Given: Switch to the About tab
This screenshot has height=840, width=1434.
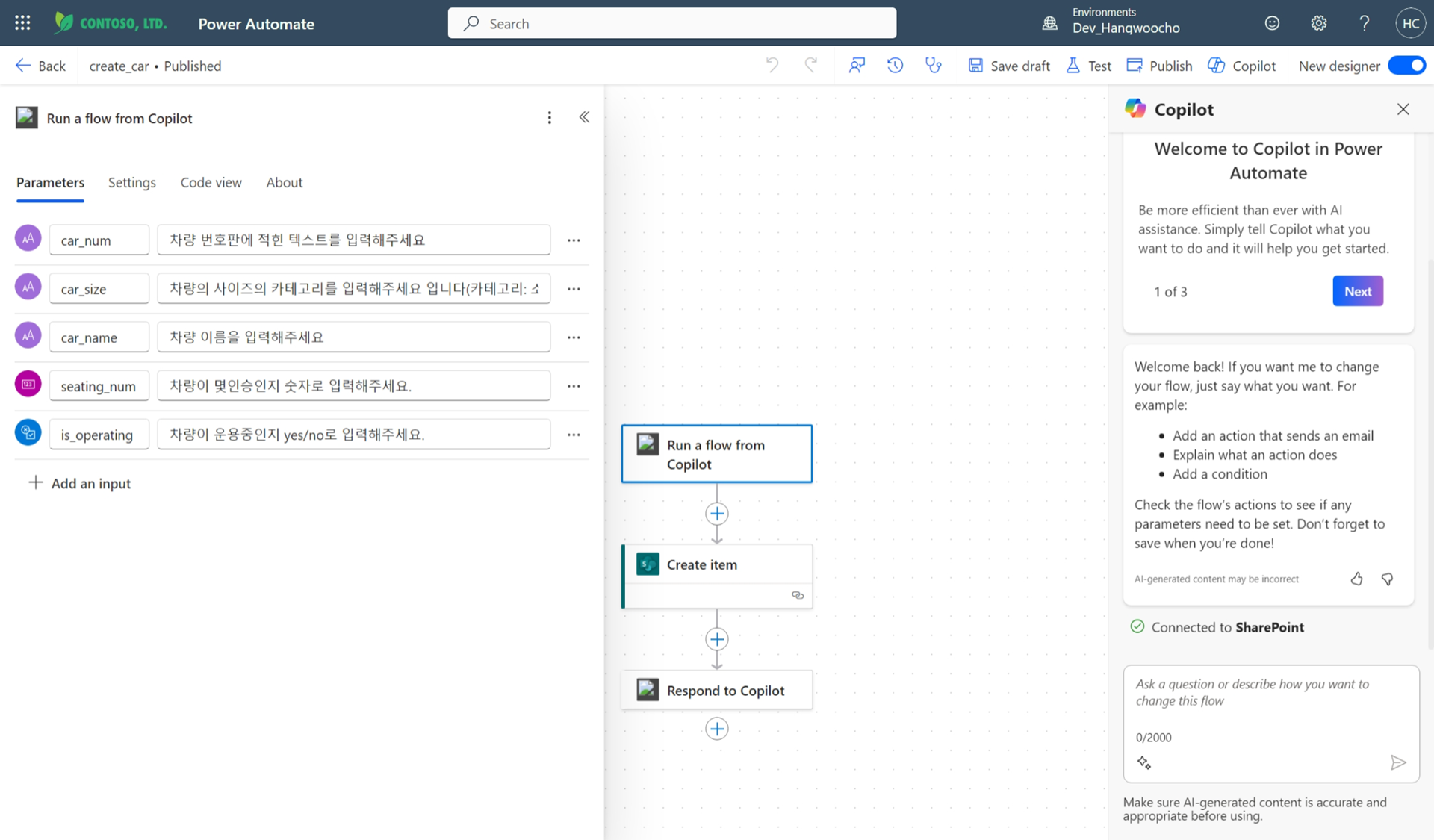Looking at the screenshot, I should [285, 182].
